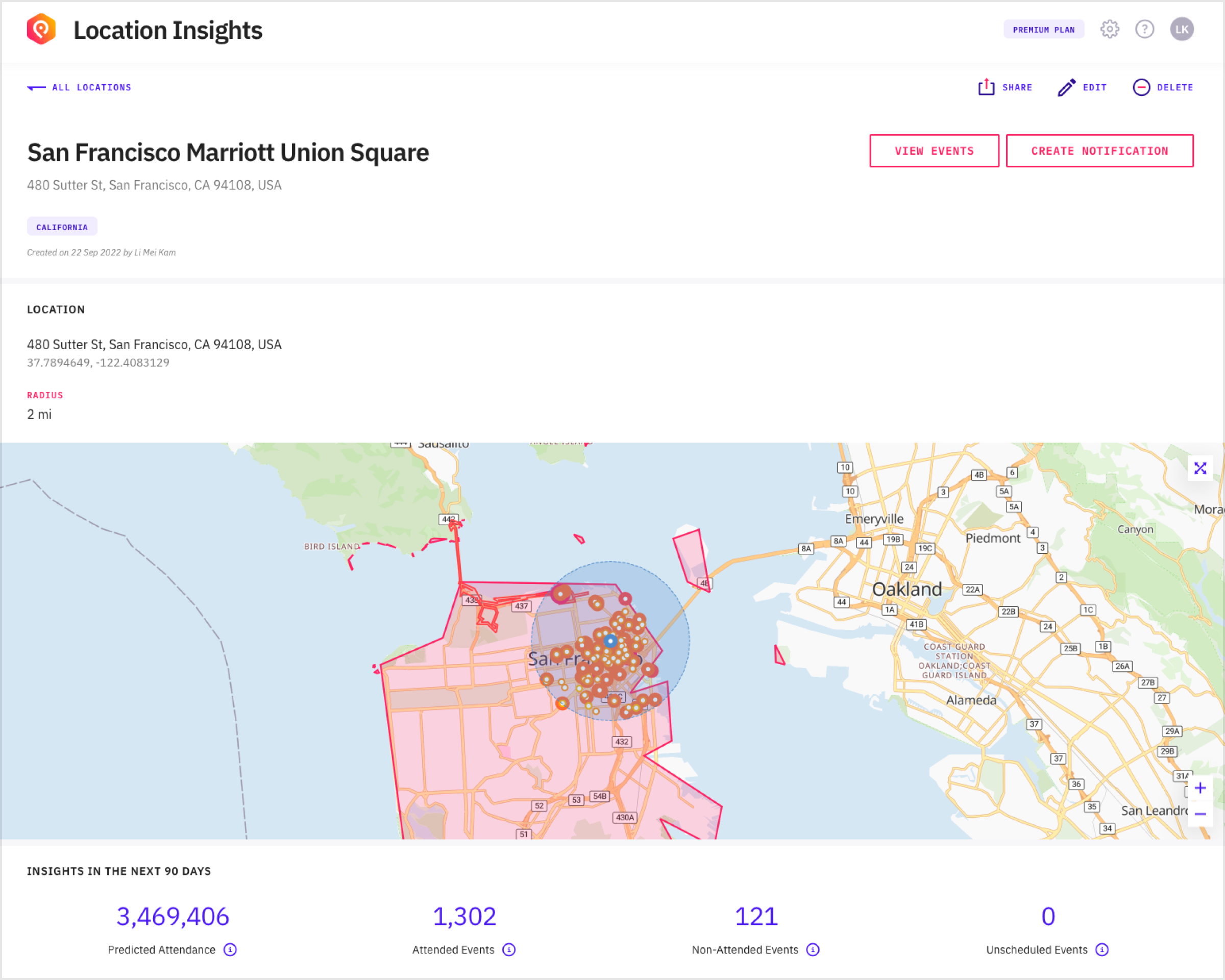Viewport: 1225px width, 980px height.
Task: Show info for Unscheduled Events
Action: [1101, 950]
